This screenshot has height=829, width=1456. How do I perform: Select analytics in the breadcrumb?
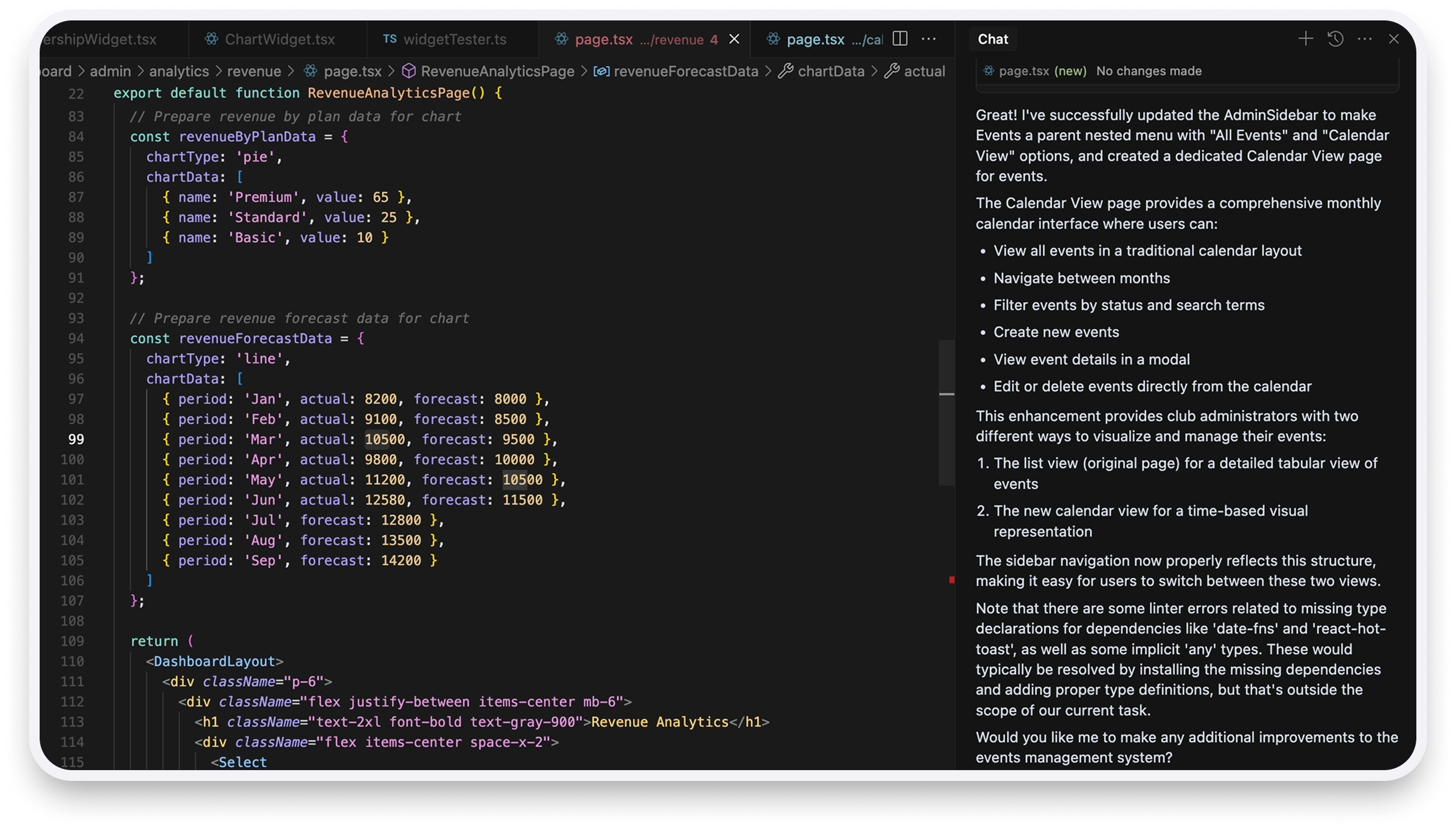[x=178, y=71]
